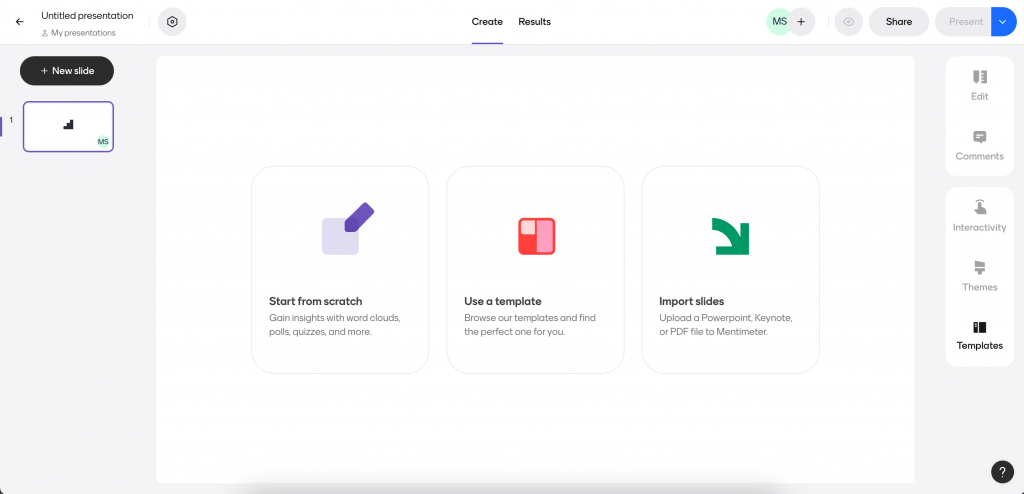The width and height of the screenshot is (1024, 494).
Task: Open the help question mark button
Action: (x=1002, y=472)
